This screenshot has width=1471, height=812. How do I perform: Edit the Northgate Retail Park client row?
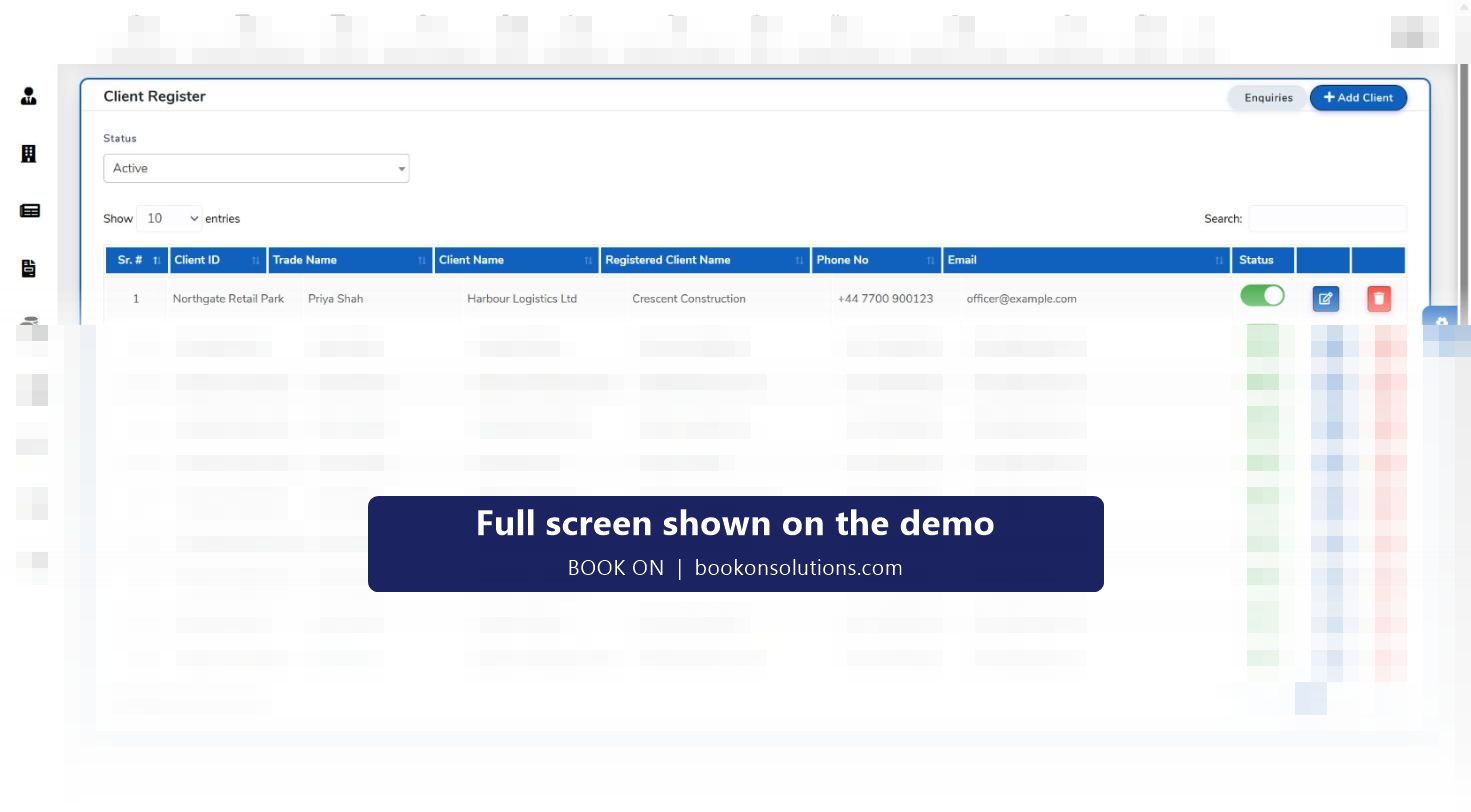pos(1326,298)
